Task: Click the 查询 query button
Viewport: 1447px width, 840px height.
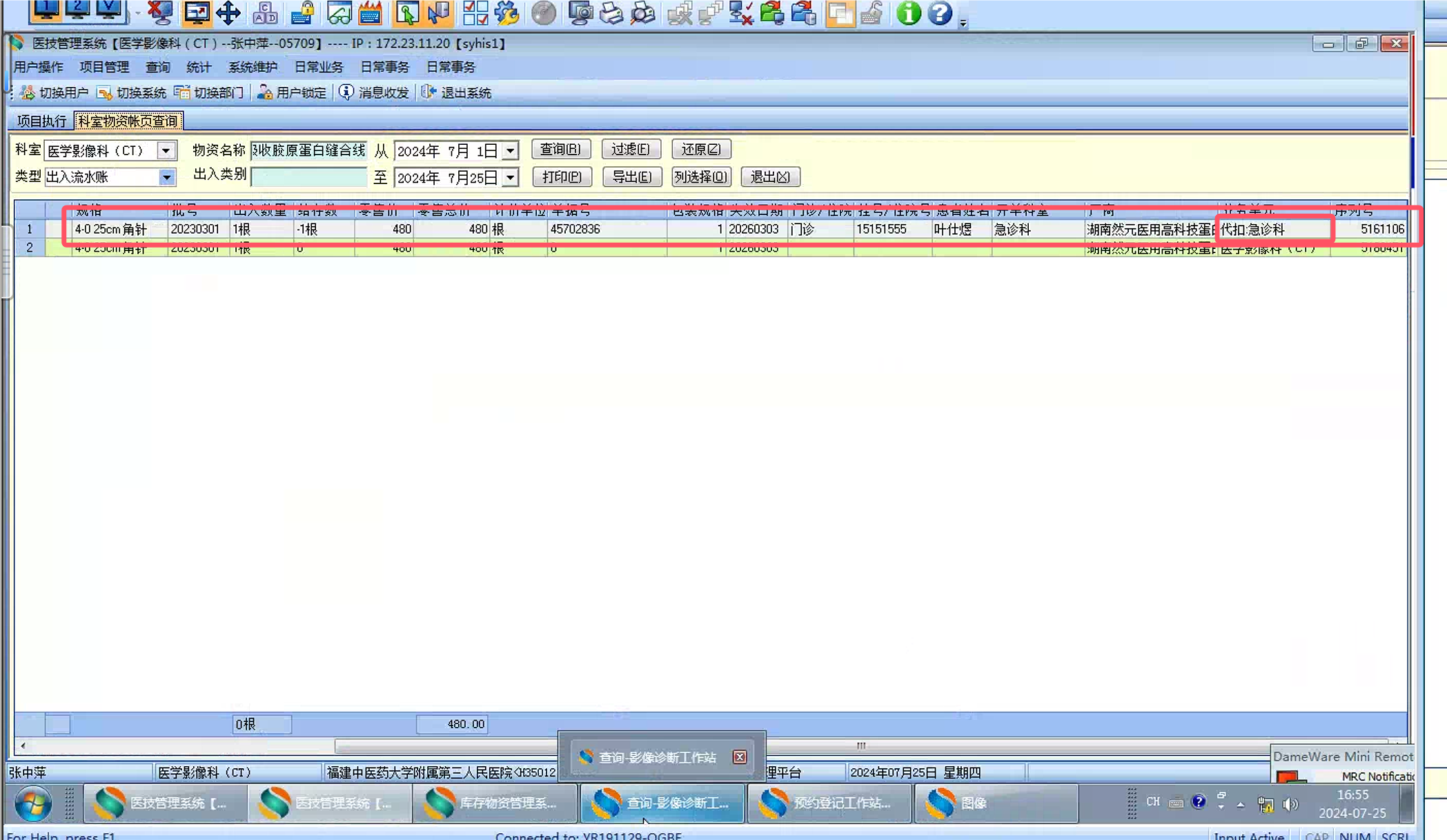Action: click(x=560, y=149)
